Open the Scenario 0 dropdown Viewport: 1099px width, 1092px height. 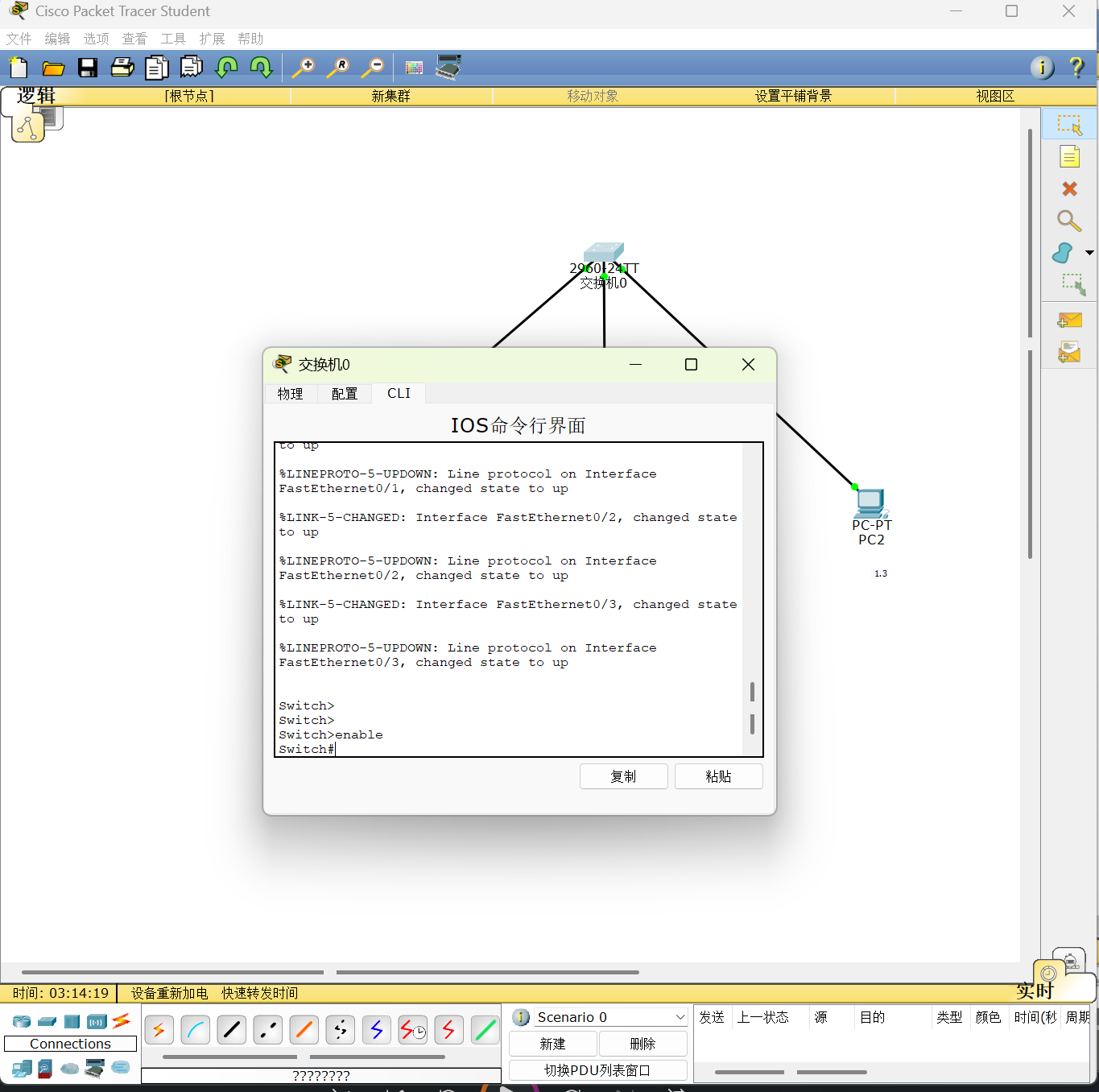coord(609,1017)
